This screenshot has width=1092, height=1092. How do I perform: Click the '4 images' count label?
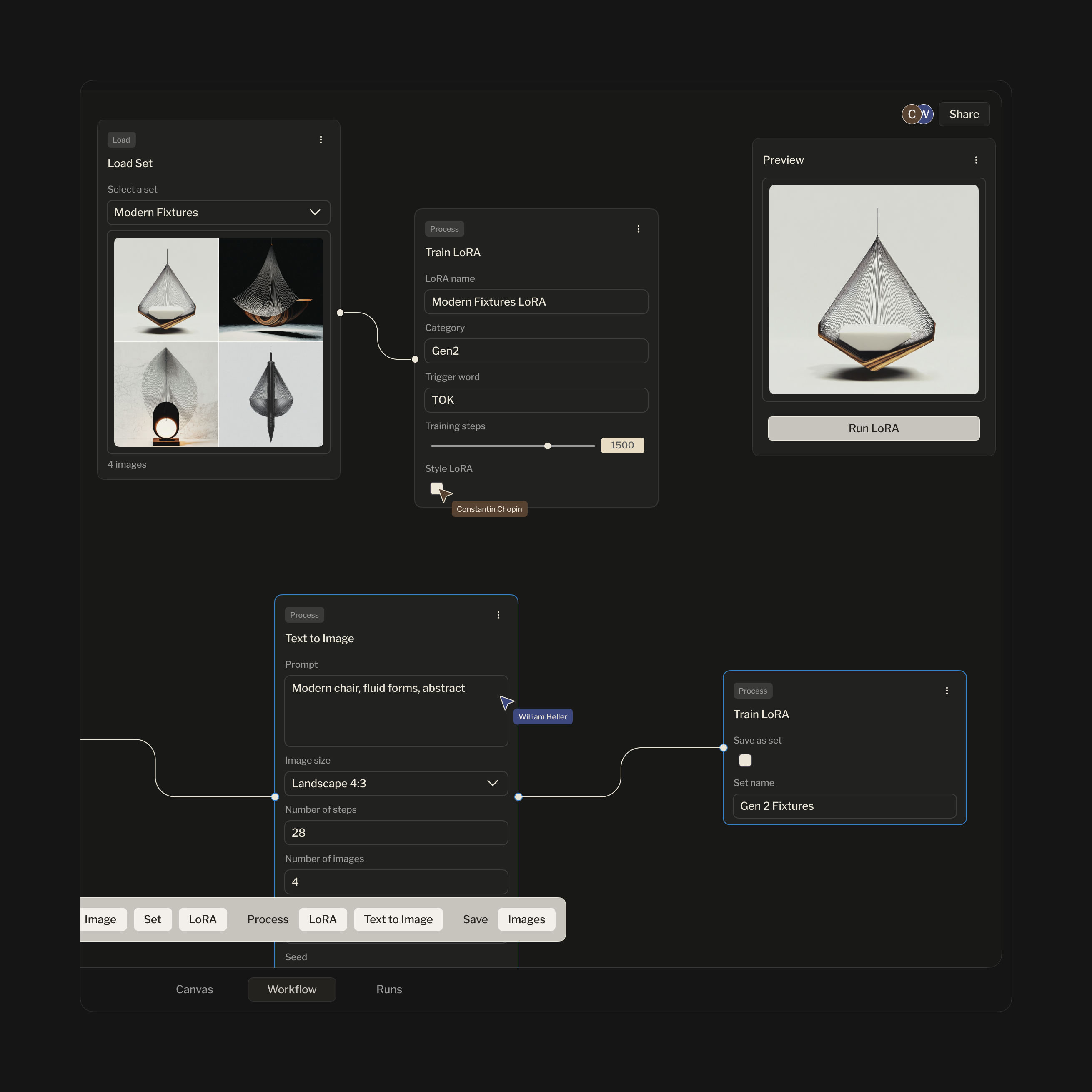point(127,464)
